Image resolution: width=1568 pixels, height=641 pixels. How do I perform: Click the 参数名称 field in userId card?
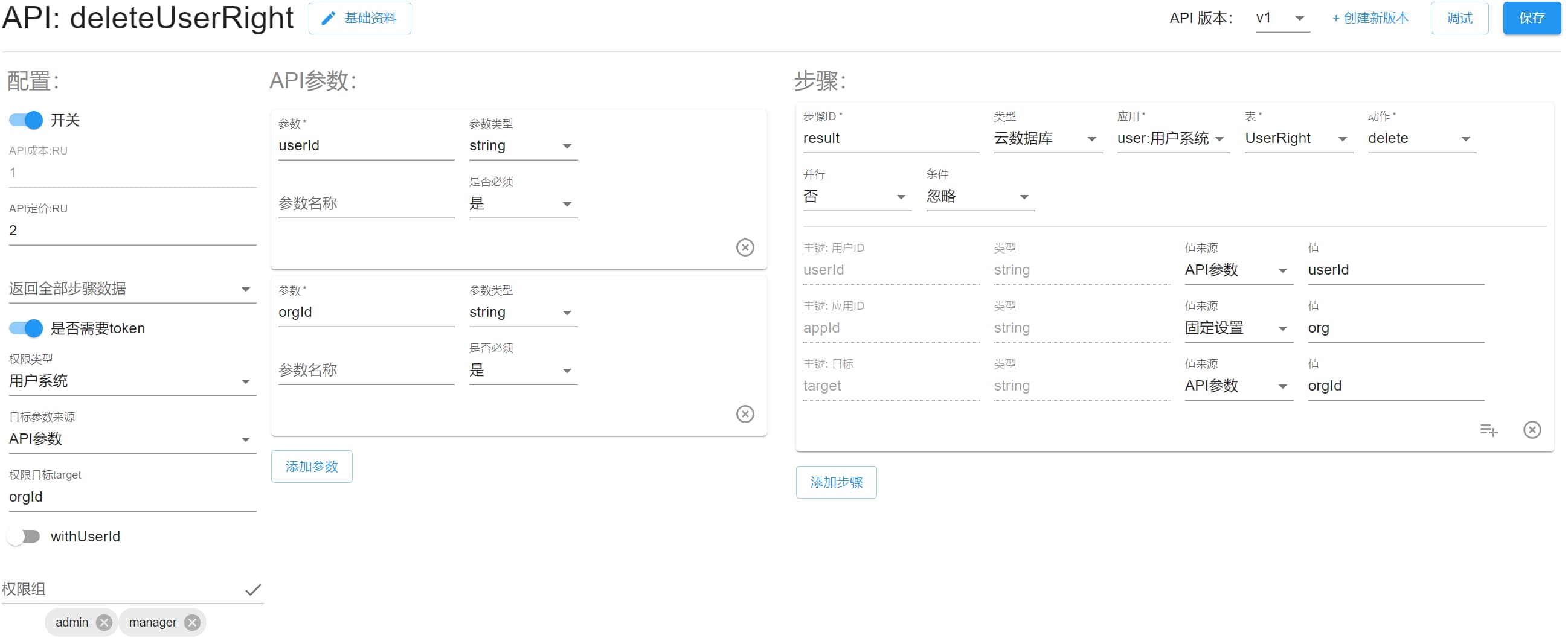point(367,204)
